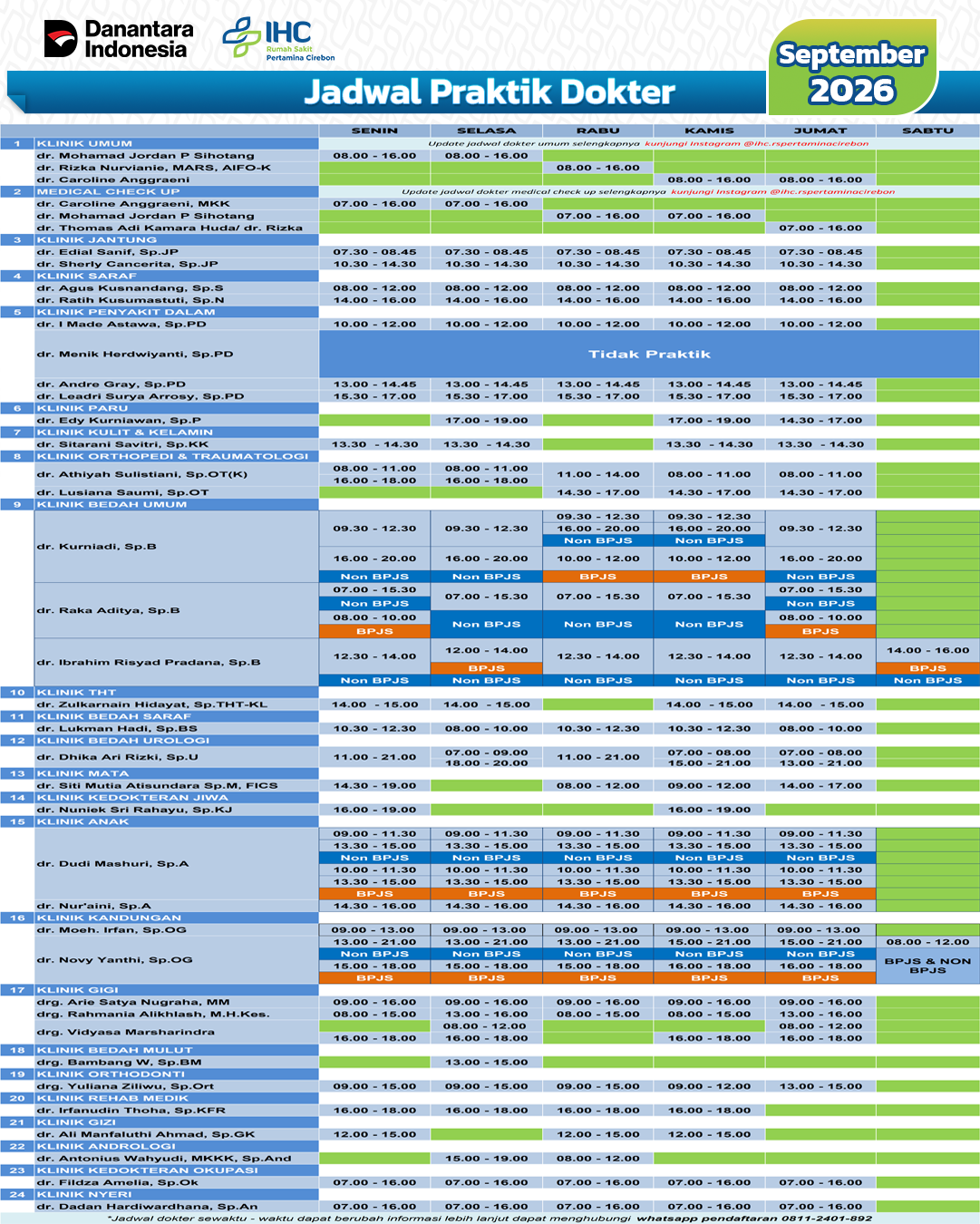Click row number 1 badge Klinik Umum
The width and height of the screenshot is (980, 1224).
click(17, 144)
